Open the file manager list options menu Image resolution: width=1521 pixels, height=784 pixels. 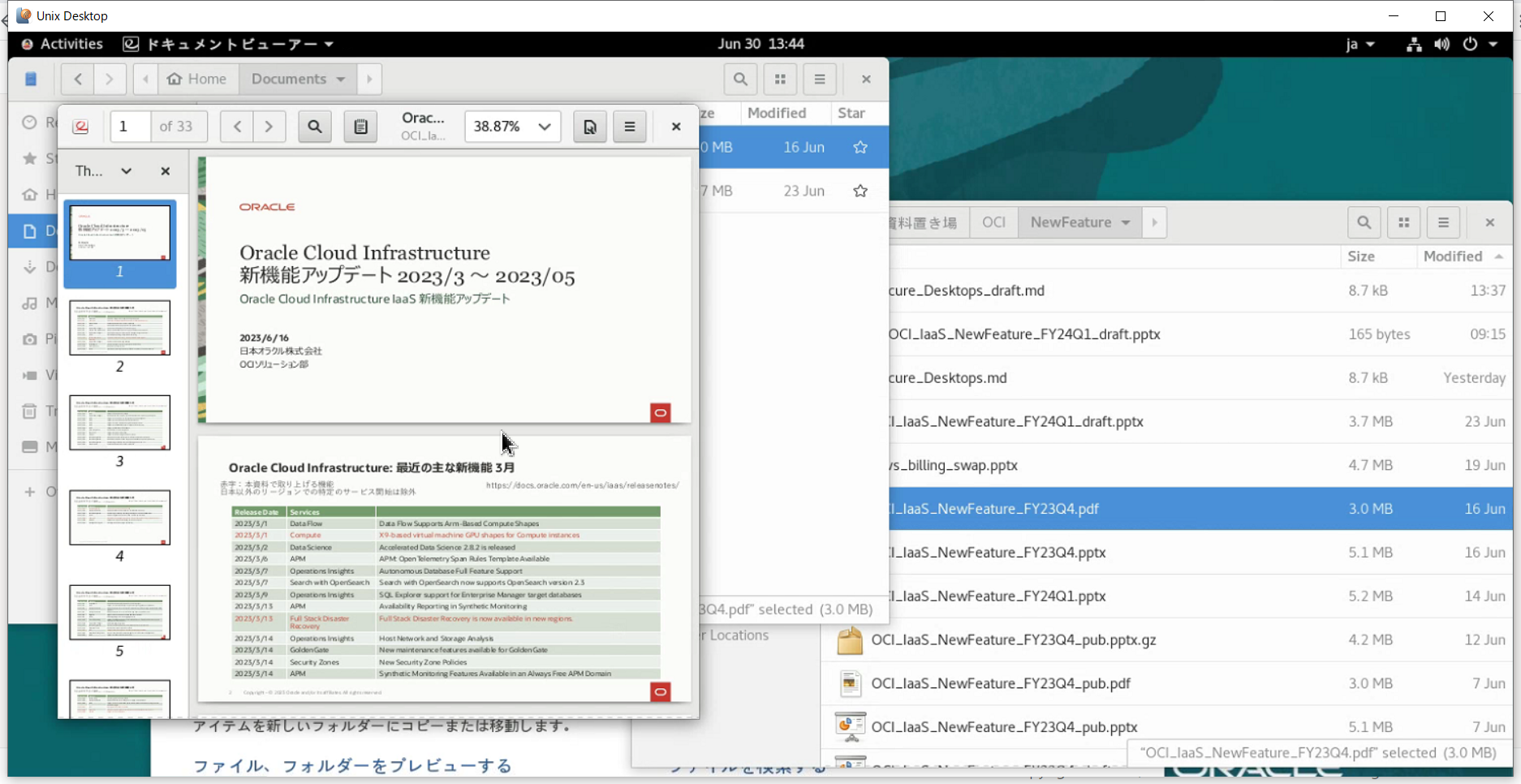(x=1443, y=222)
